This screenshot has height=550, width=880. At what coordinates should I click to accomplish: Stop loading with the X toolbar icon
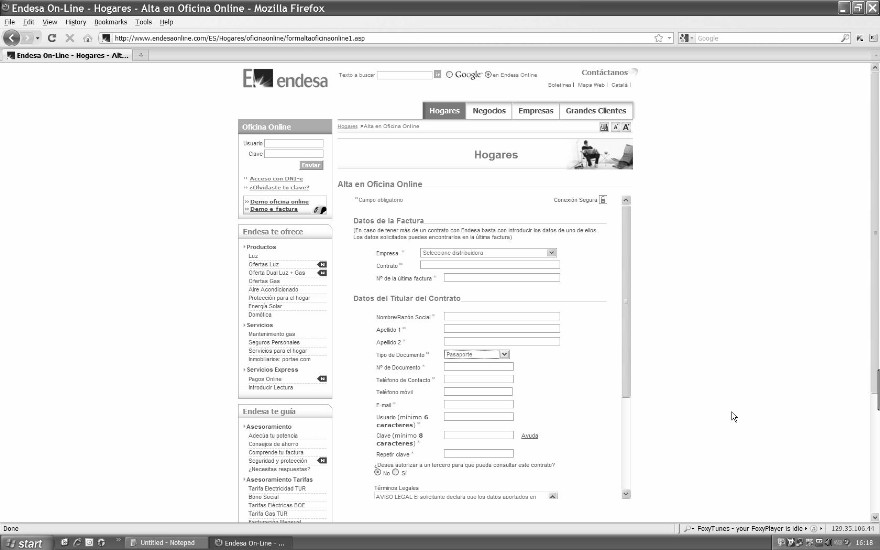coord(70,38)
